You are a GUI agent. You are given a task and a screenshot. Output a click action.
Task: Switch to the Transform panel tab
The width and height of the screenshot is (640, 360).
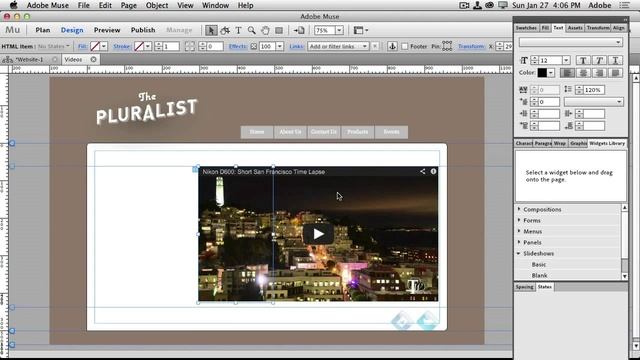598,28
